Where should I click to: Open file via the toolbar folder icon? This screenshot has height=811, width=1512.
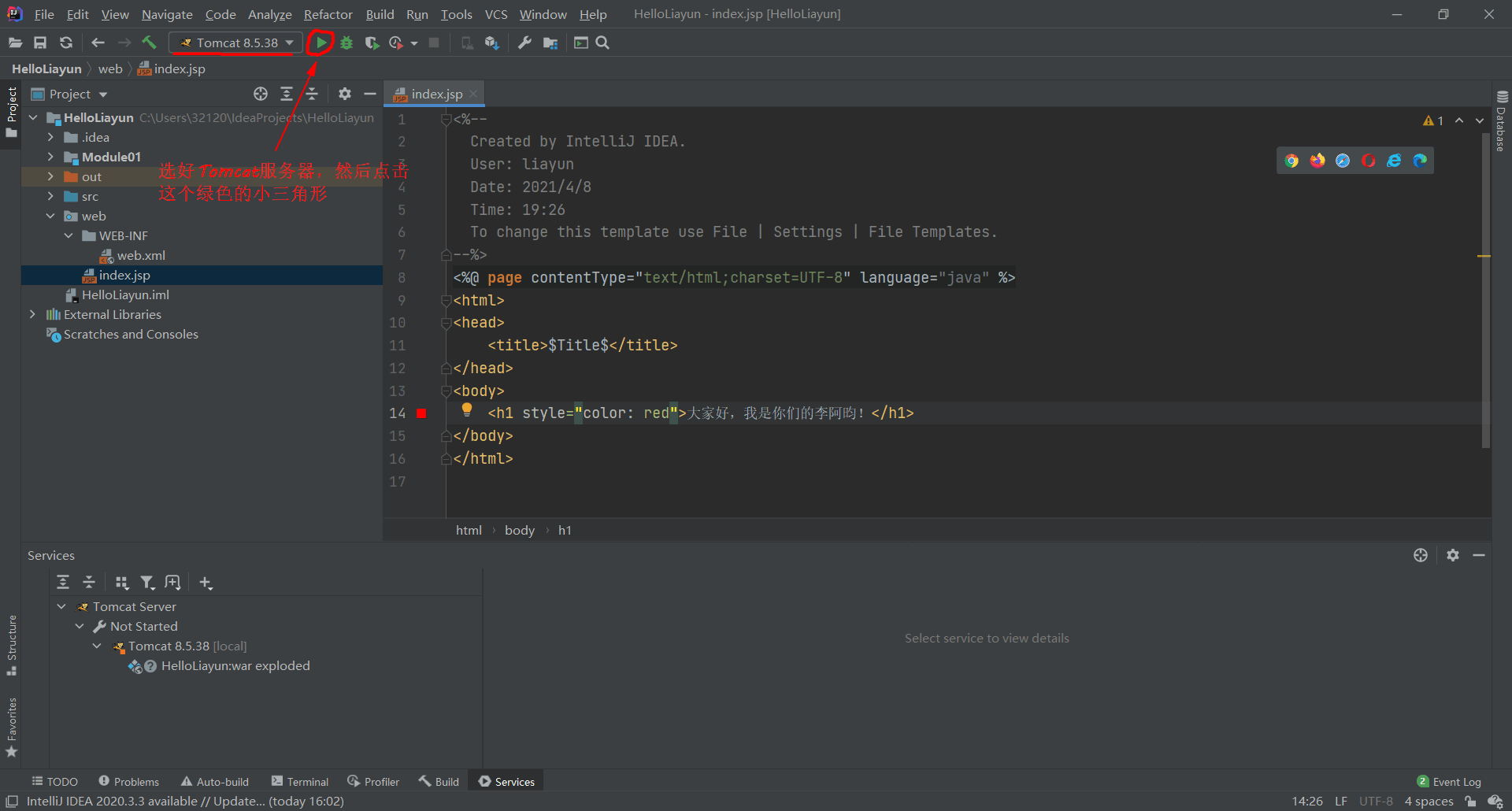(15, 43)
